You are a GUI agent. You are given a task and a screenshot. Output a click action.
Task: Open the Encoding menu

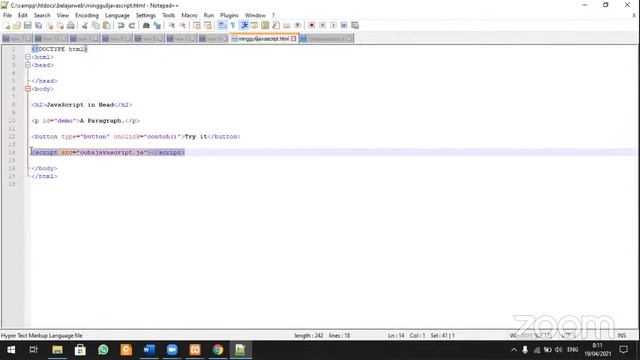coord(87,15)
